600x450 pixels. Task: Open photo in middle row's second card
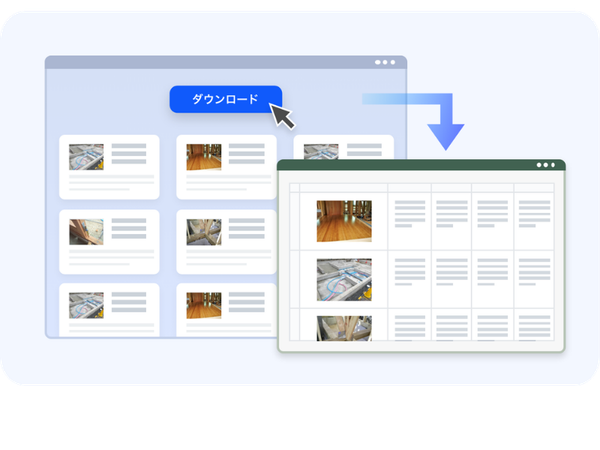click(x=204, y=232)
